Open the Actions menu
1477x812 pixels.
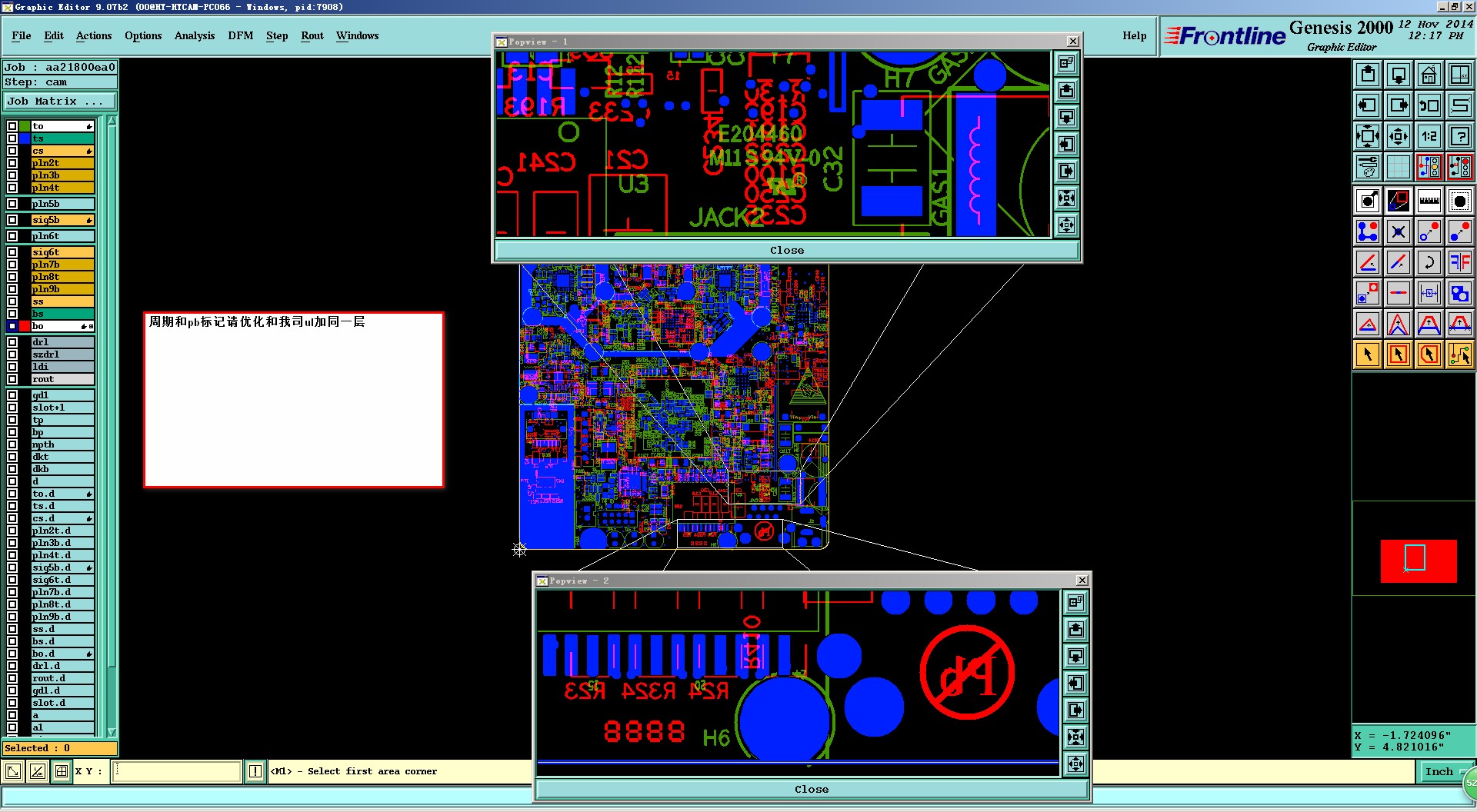coord(94,35)
